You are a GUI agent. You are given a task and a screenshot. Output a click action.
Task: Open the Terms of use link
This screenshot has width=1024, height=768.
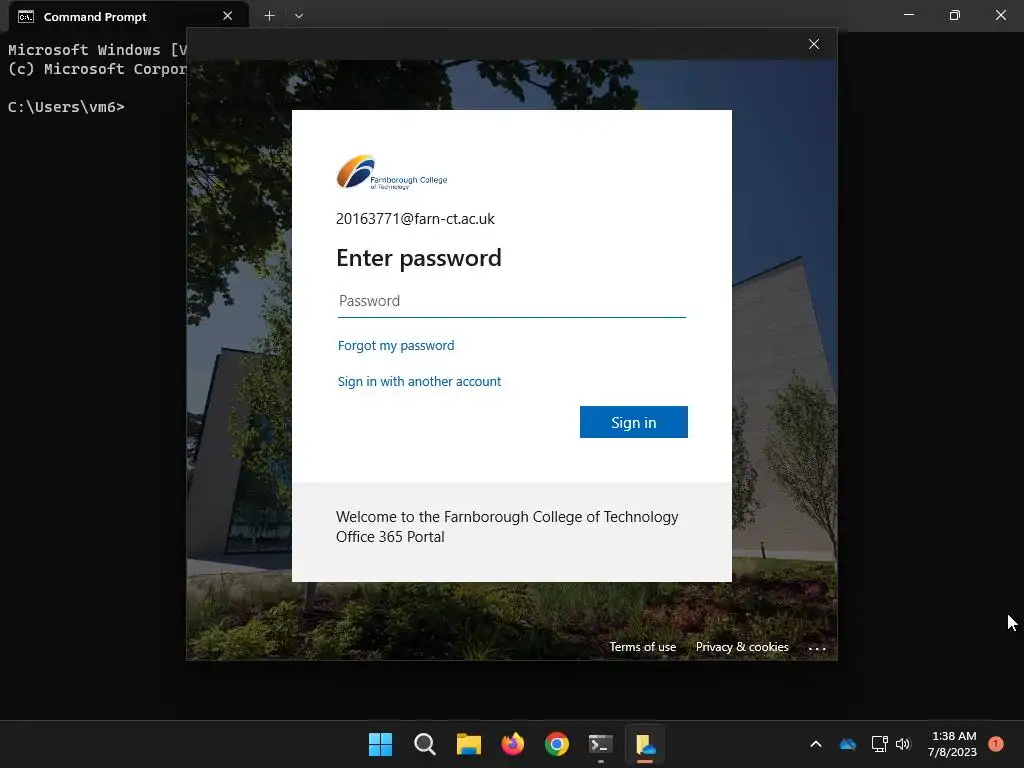pos(643,647)
